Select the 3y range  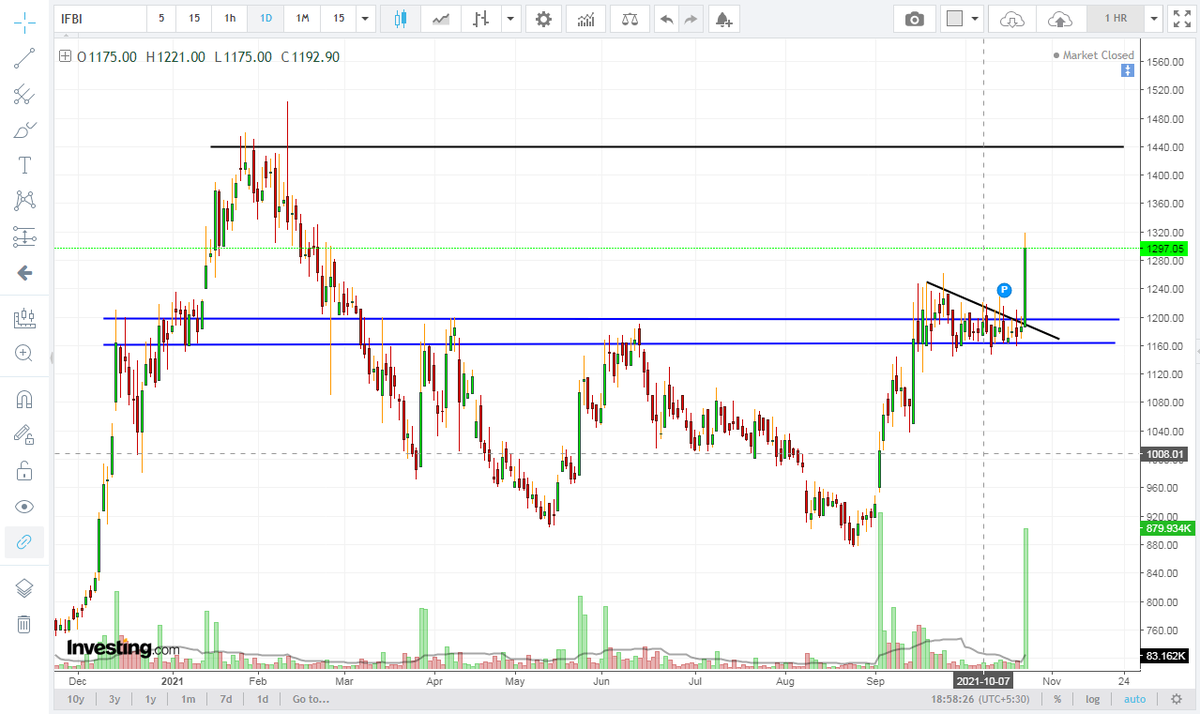115,699
